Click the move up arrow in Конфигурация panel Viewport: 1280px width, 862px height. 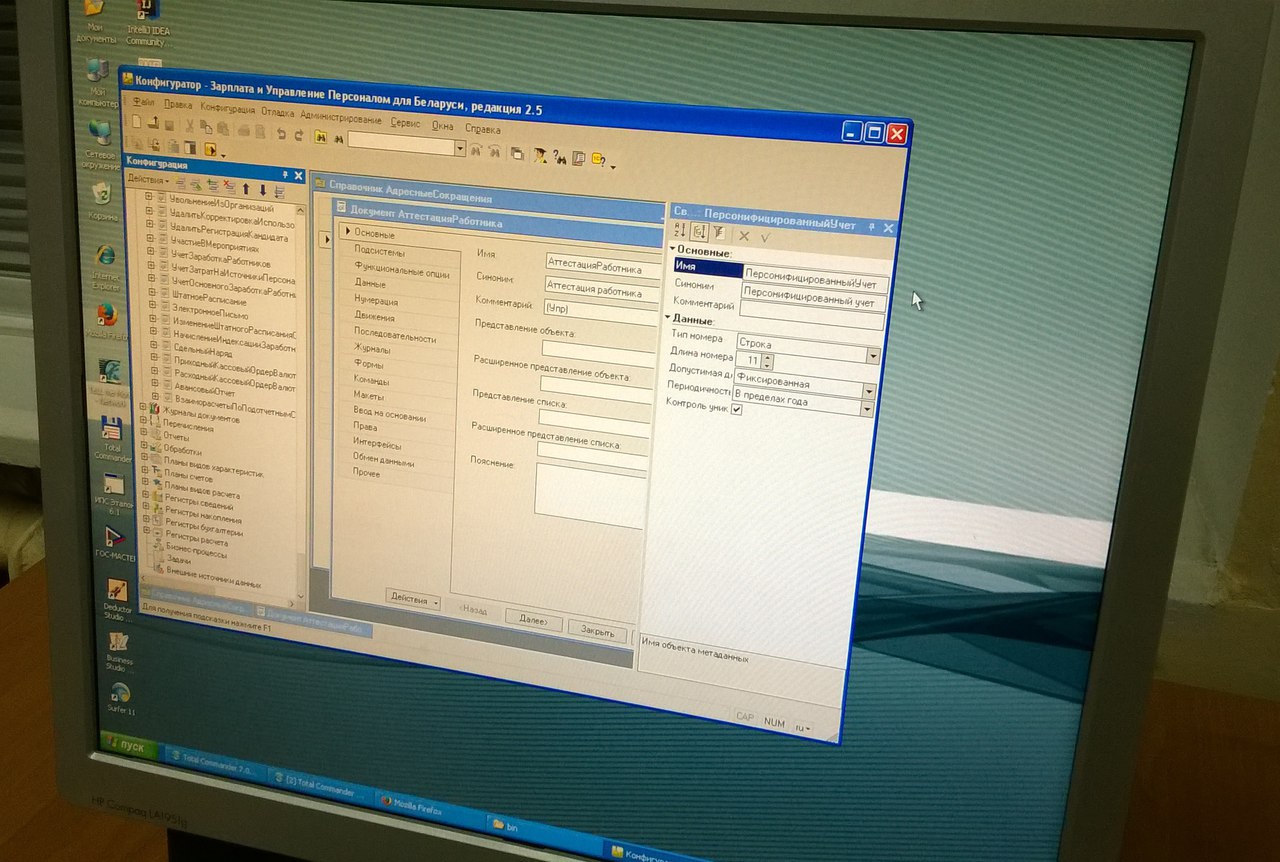click(246, 189)
